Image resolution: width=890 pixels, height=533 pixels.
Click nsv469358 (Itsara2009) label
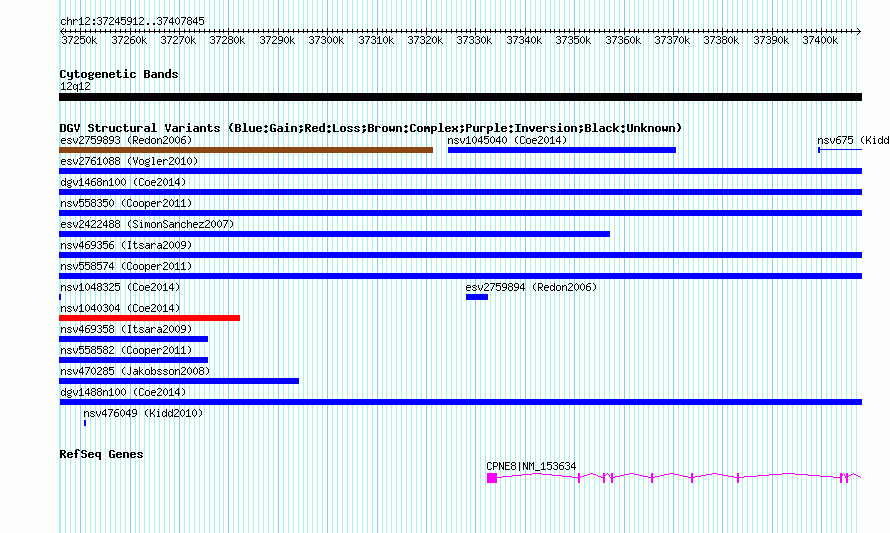pos(126,329)
